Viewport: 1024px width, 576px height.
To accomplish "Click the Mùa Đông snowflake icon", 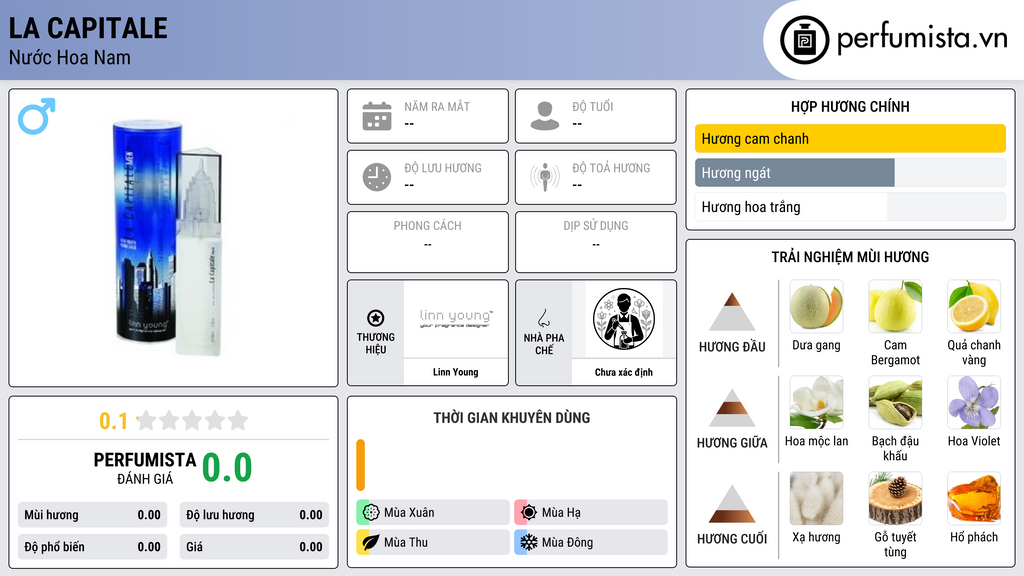I will pos(529,542).
